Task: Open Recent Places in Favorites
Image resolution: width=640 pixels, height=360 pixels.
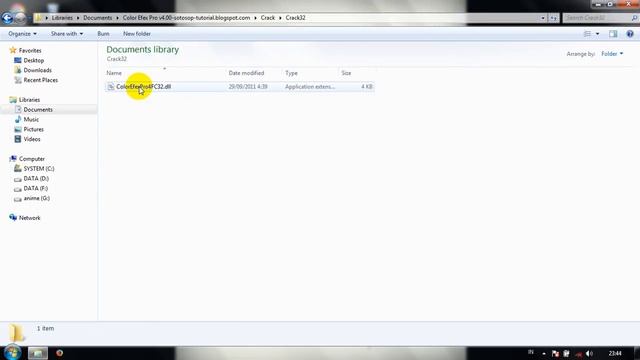Action: tap(41, 80)
